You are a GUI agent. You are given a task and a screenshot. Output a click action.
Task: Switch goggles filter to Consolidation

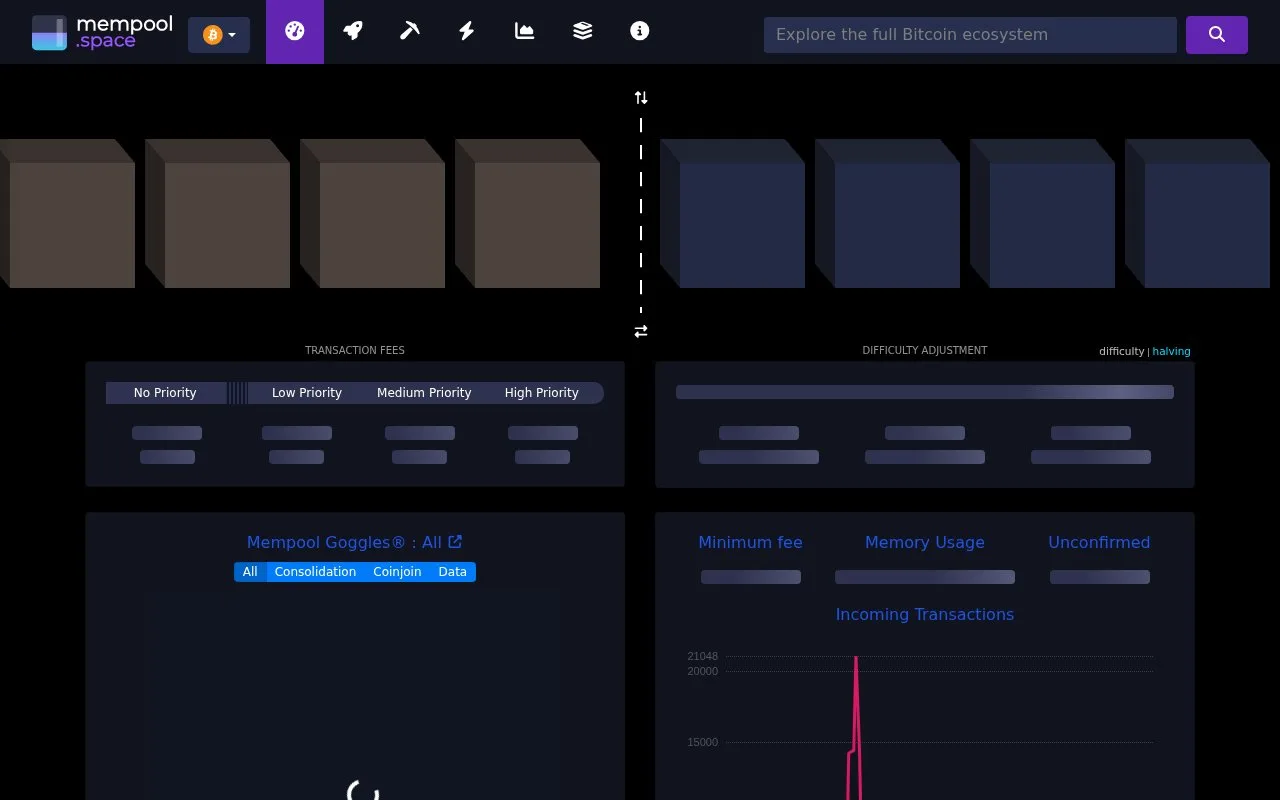tap(315, 572)
